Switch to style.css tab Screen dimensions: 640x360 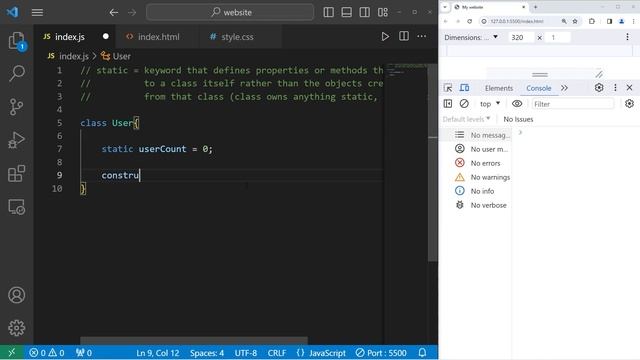[237, 37]
